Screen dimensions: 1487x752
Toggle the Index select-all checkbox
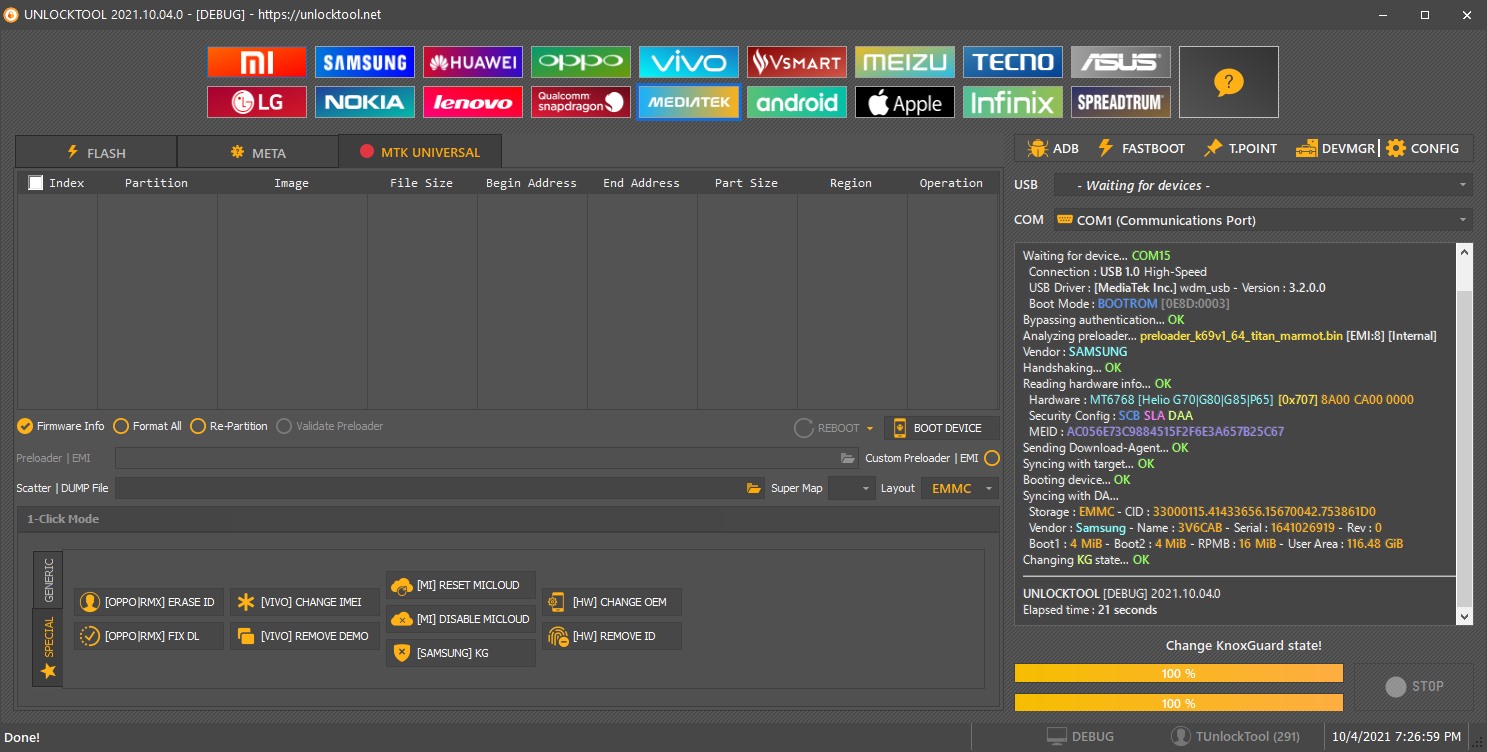[x=36, y=183]
